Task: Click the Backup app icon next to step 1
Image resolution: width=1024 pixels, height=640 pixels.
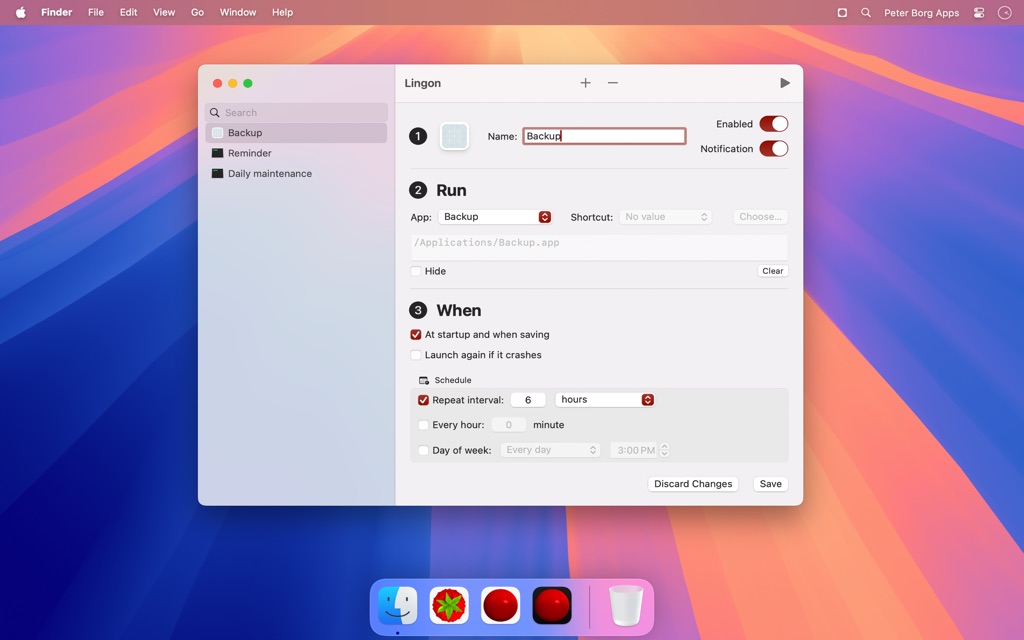Action: 455,136
